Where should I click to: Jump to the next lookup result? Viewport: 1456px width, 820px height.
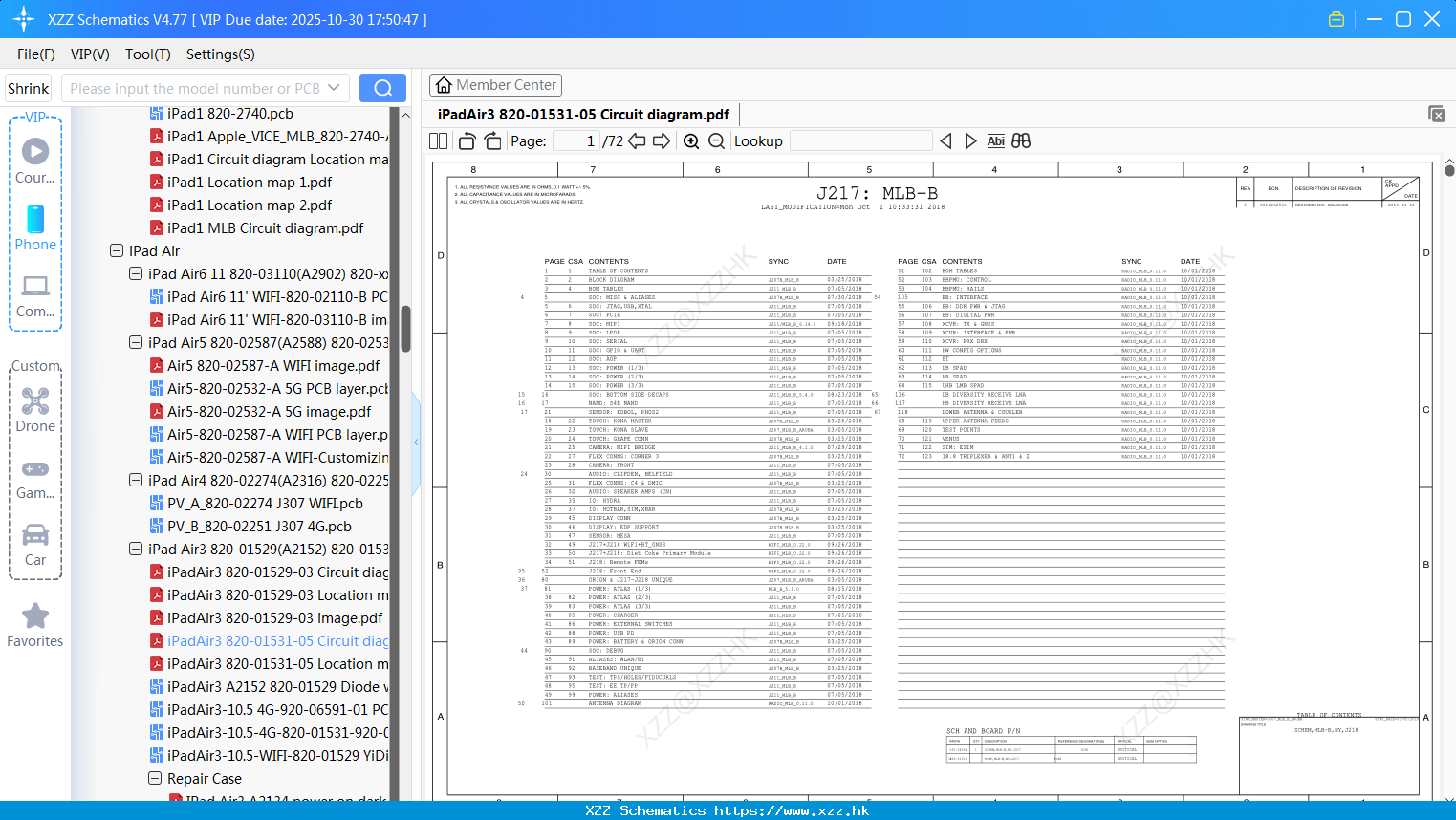[x=970, y=141]
